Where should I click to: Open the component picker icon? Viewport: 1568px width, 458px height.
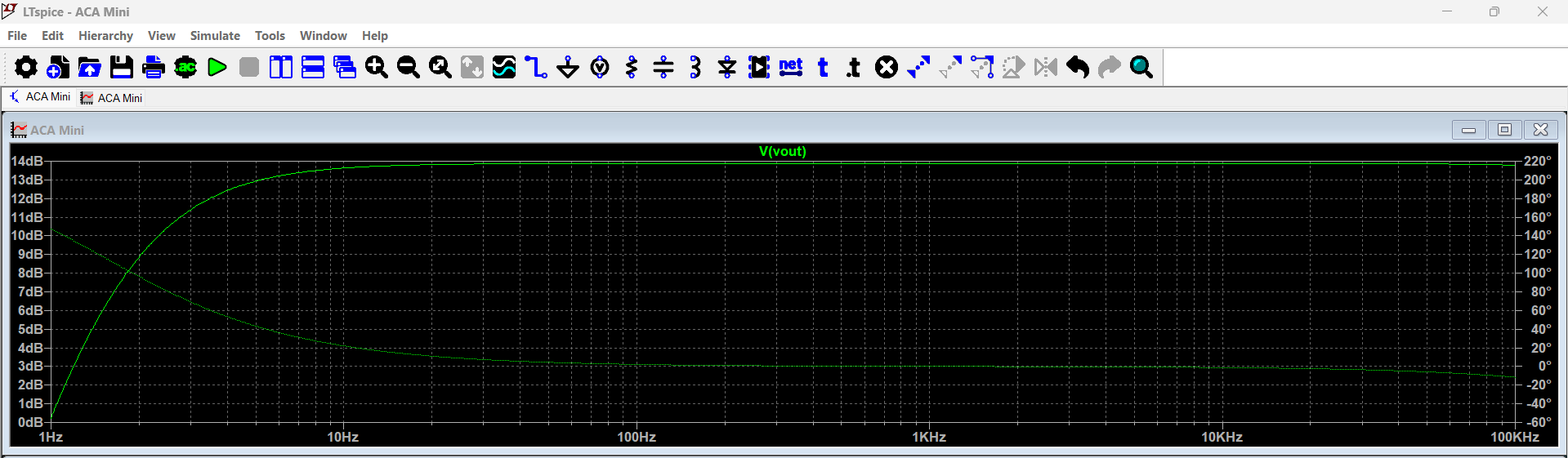coord(759,67)
